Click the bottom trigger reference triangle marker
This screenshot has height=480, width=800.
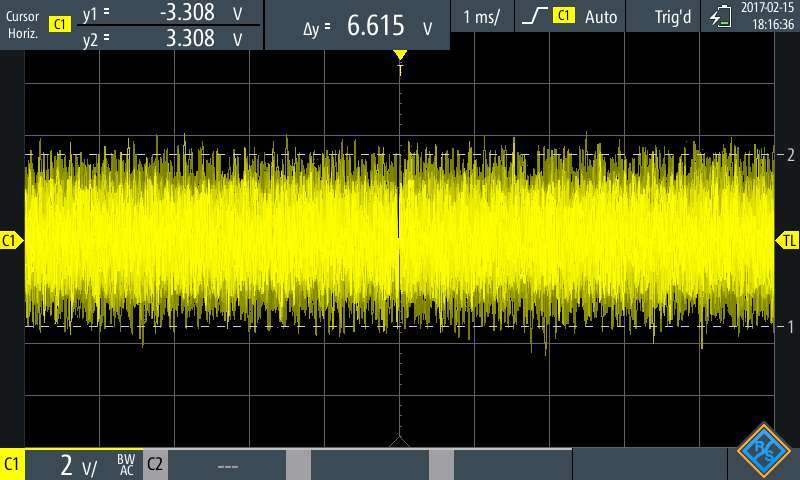[399, 441]
